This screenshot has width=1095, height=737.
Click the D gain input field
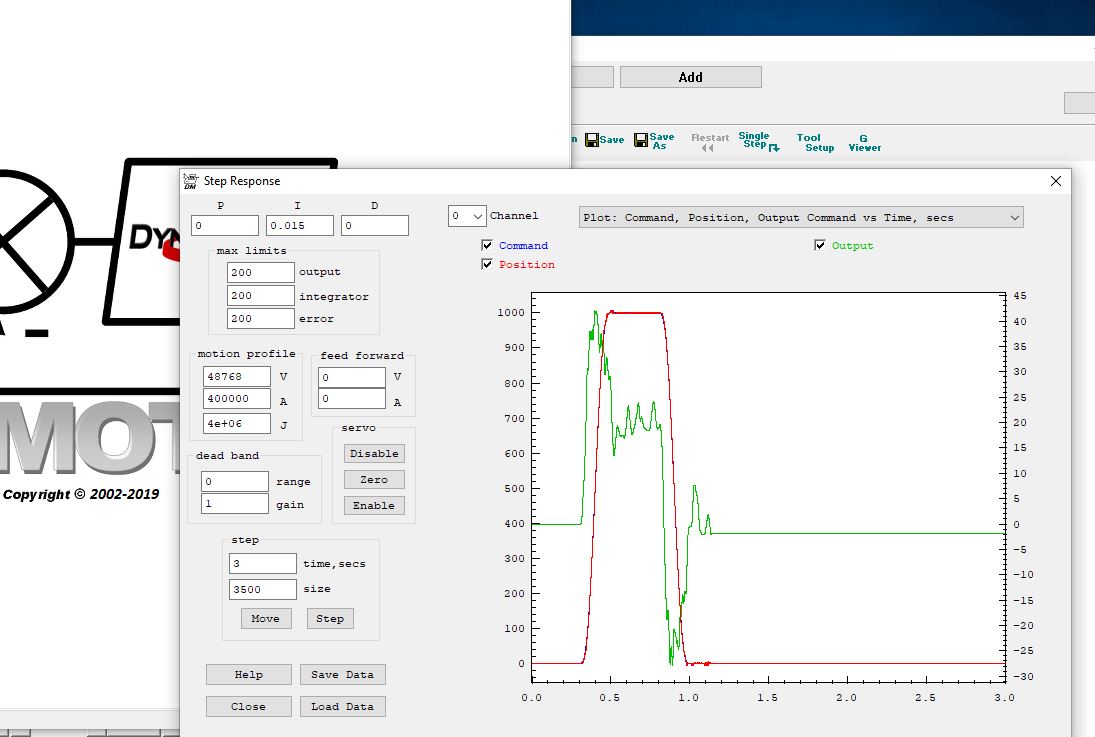pos(375,226)
